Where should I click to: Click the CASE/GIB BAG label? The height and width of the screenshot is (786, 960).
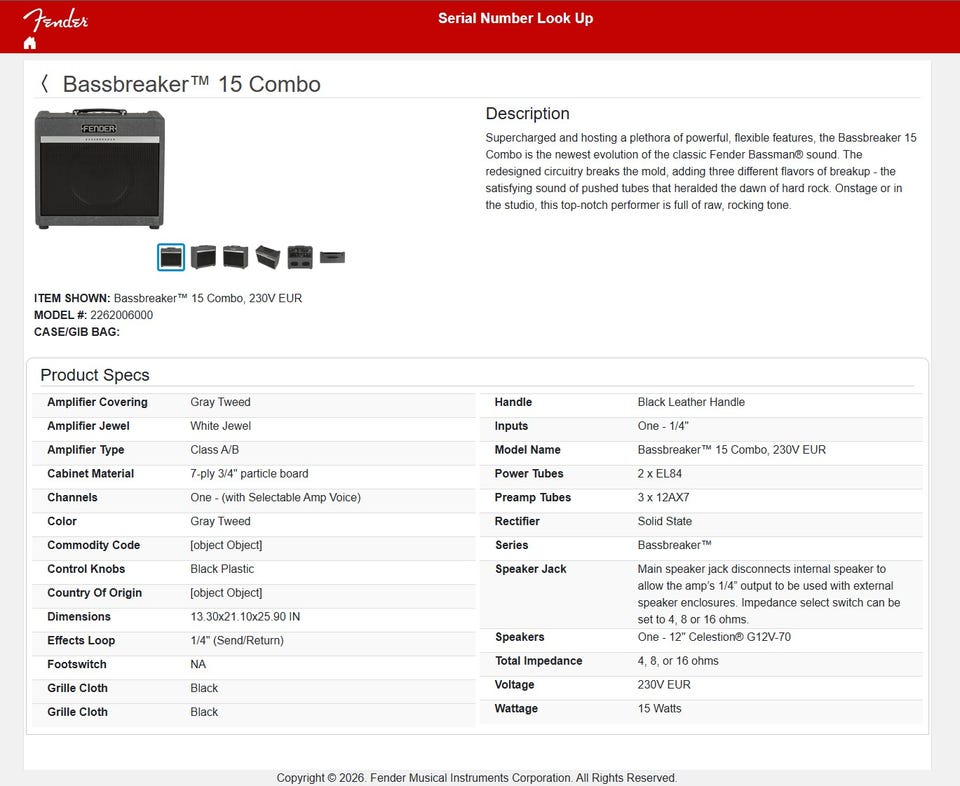(x=77, y=332)
